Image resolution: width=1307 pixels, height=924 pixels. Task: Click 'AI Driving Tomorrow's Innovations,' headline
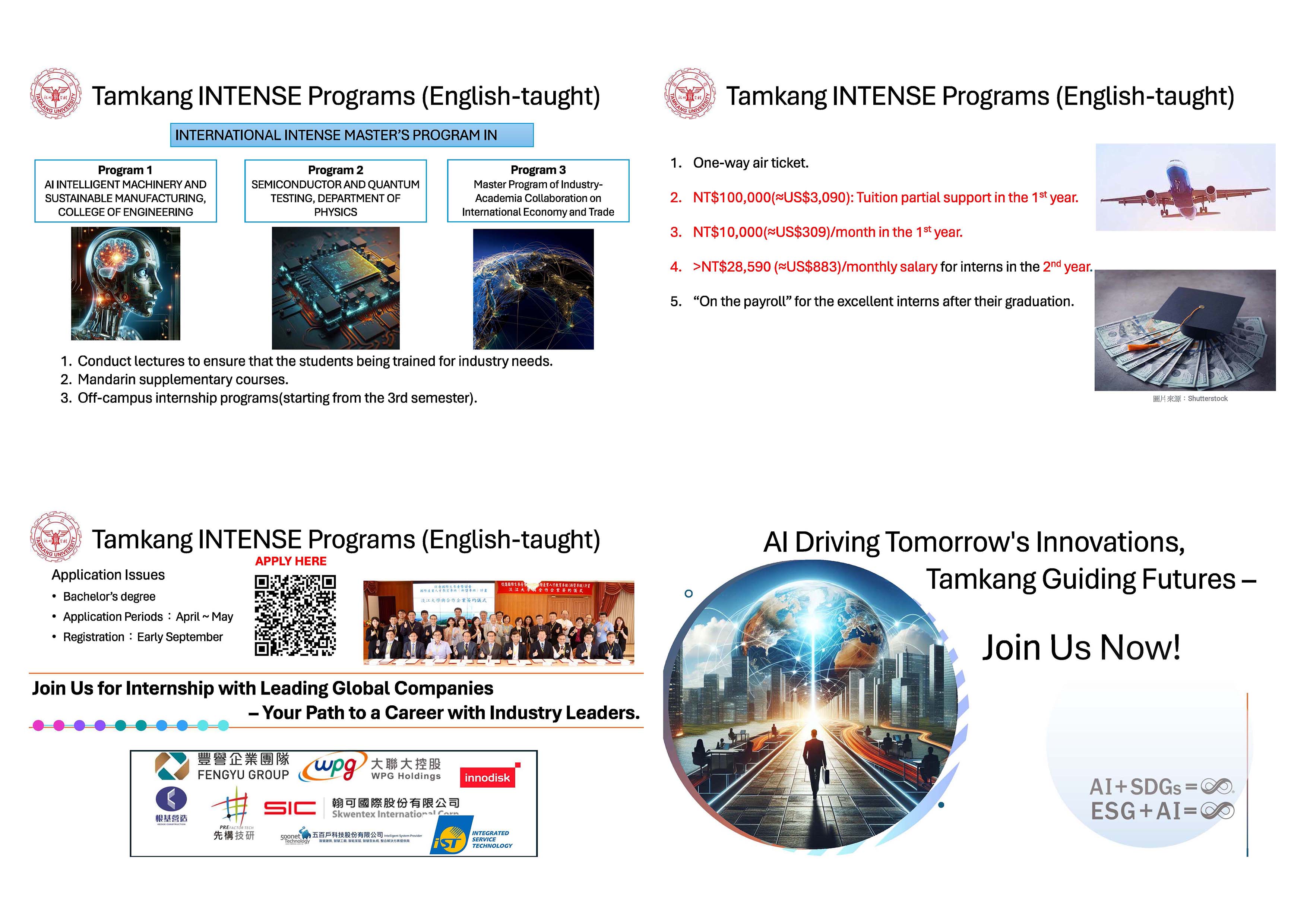tap(974, 541)
